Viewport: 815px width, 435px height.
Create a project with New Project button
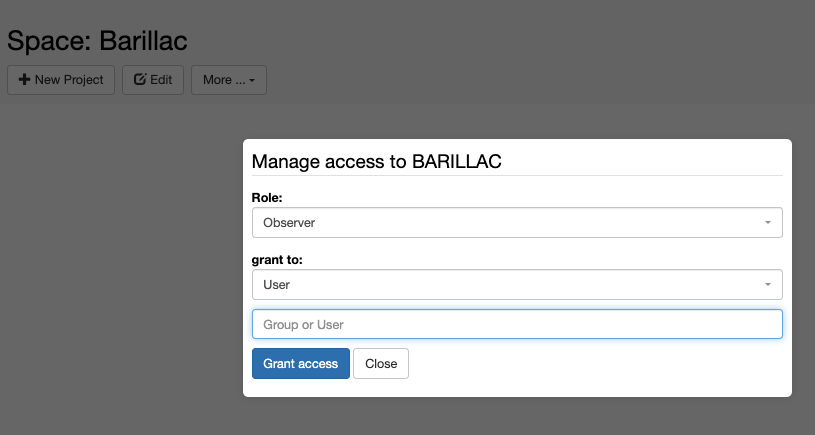(x=61, y=80)
